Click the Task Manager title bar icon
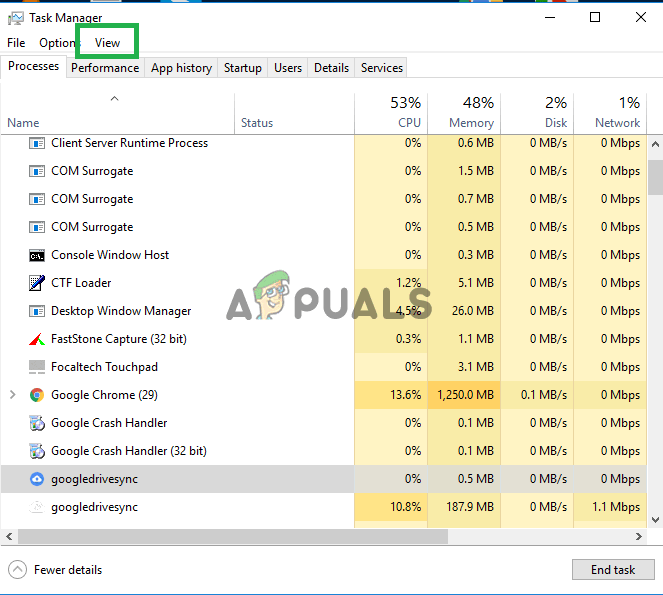The height and width of the screenshot is (595, 663). (x=16, y=18)
